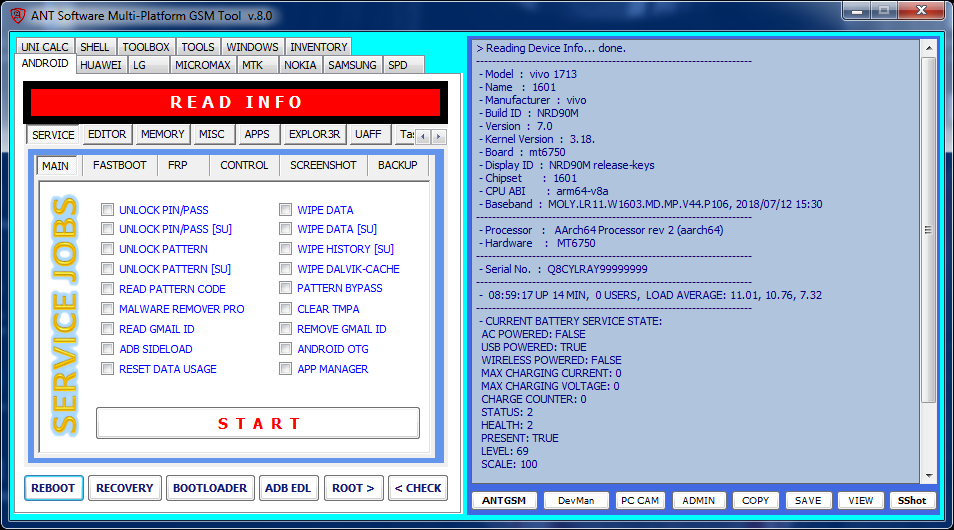Click the ANT Software shield logo icon
Image resolution: width=954 pixels, height=530 pixels.
point(18,15)
